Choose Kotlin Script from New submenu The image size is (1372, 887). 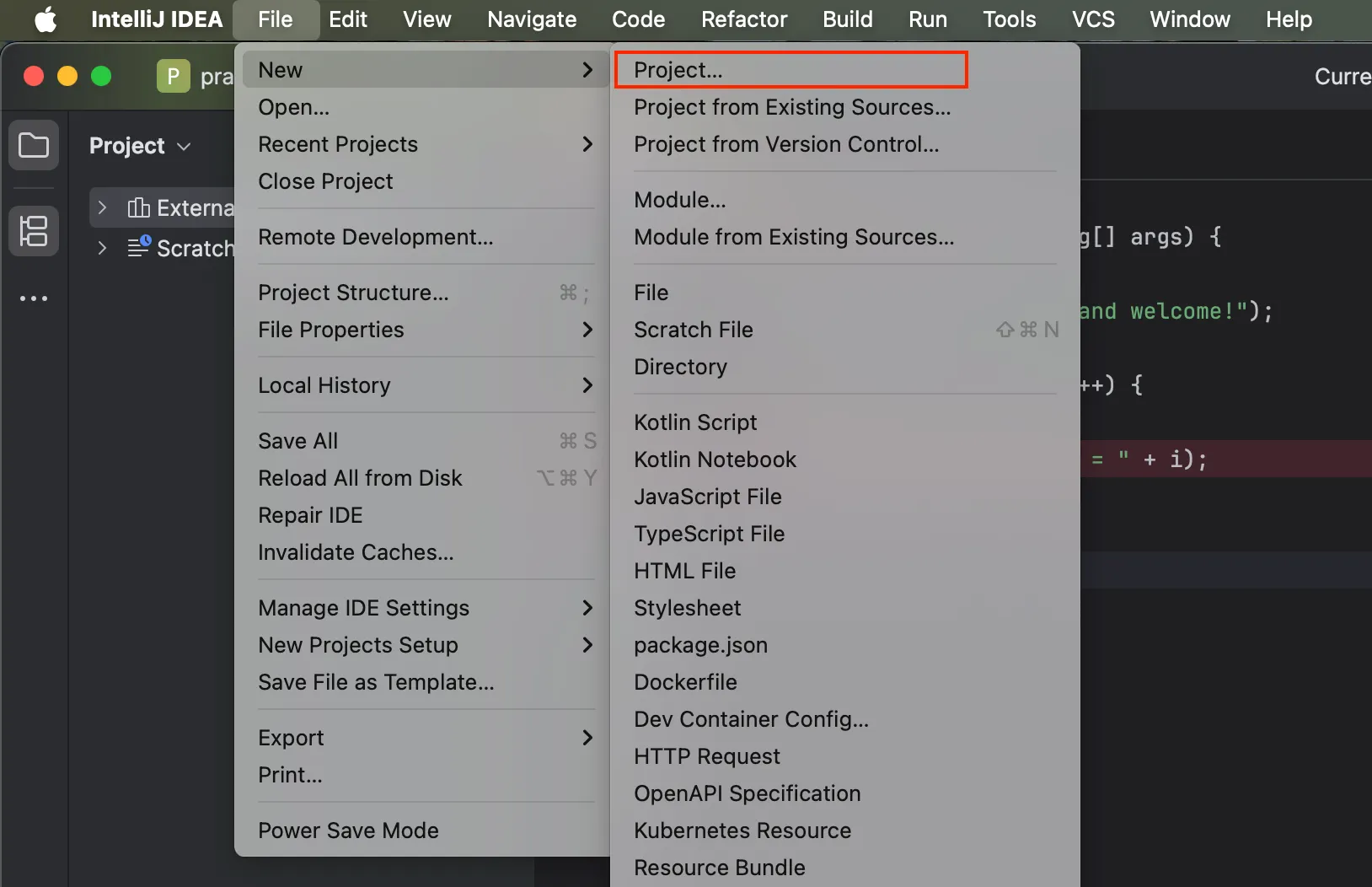coord(695,422)
